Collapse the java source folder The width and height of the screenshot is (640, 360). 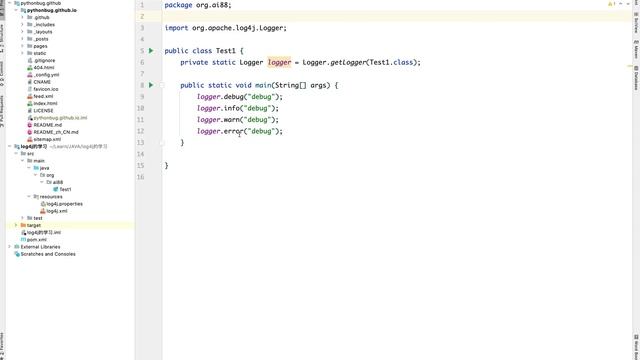(x=29, y=168)
